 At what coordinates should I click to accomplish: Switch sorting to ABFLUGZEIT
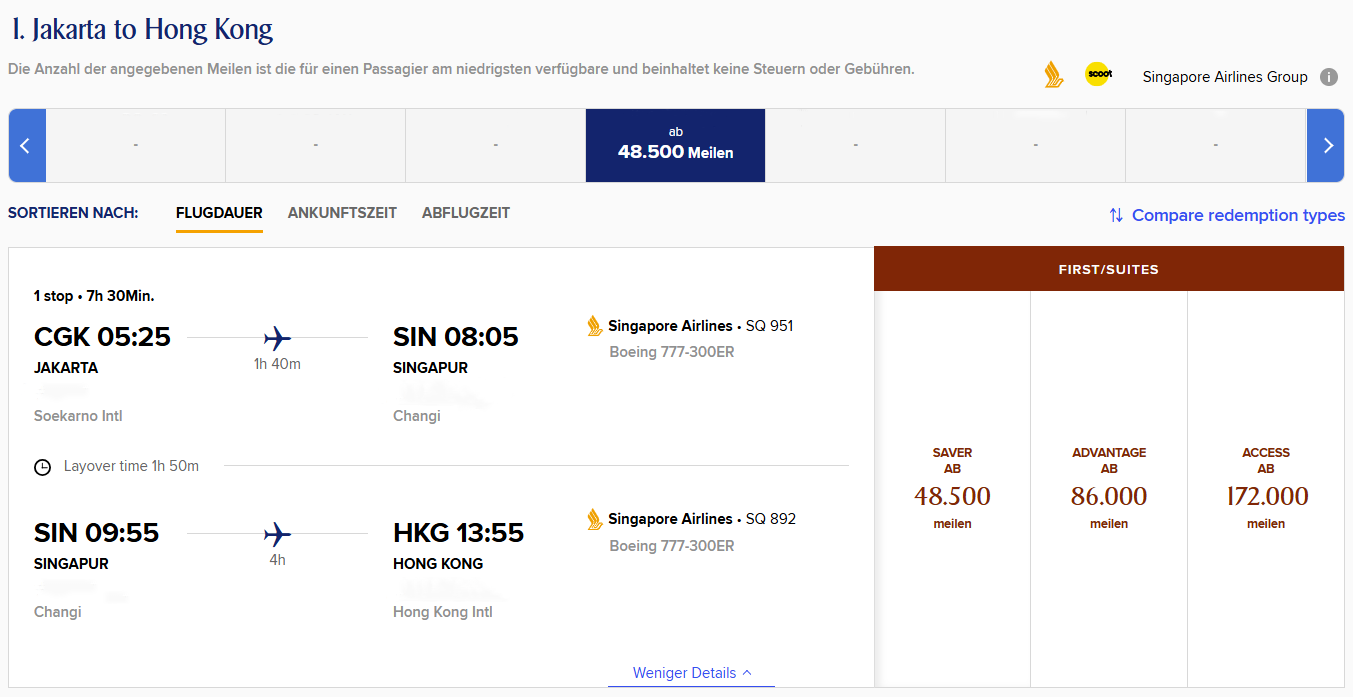coord(466,213)
